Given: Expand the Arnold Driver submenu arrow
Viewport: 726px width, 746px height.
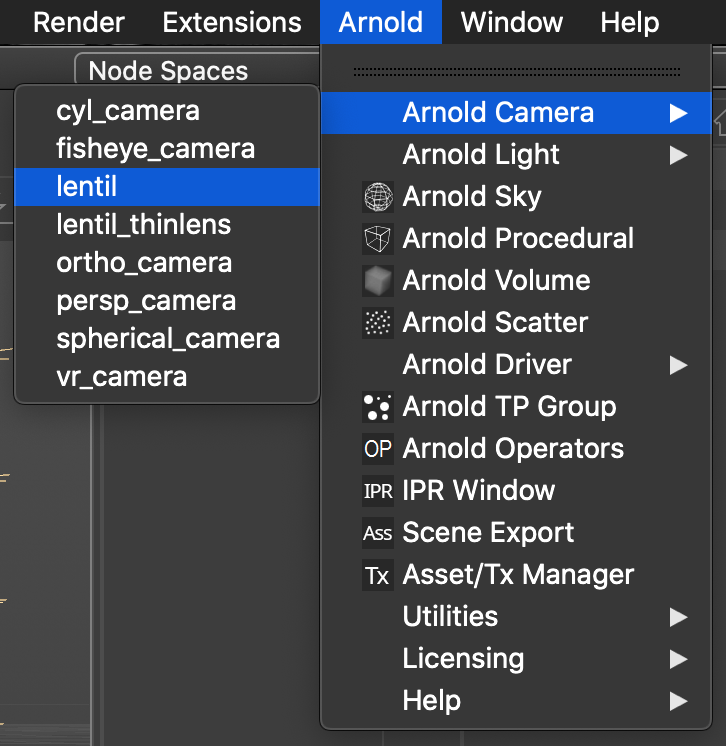Looking at the screenshot, I should pyautogui.click(x=678, y=365).
